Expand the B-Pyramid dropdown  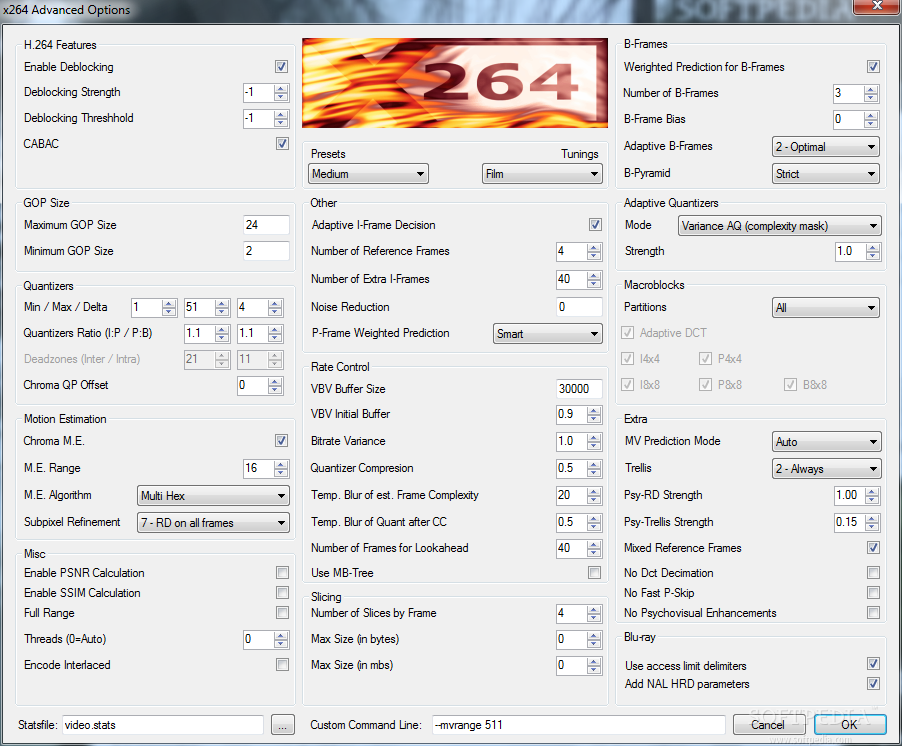825,174
